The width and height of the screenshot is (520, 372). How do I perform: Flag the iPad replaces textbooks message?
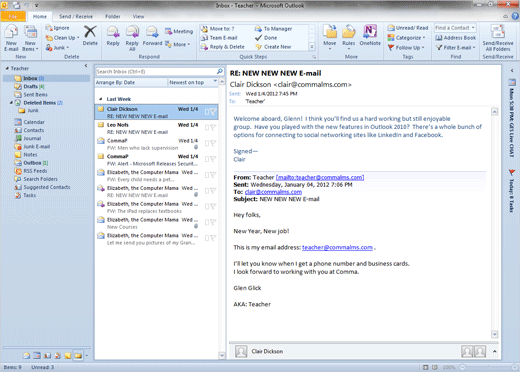coord(213,206)
